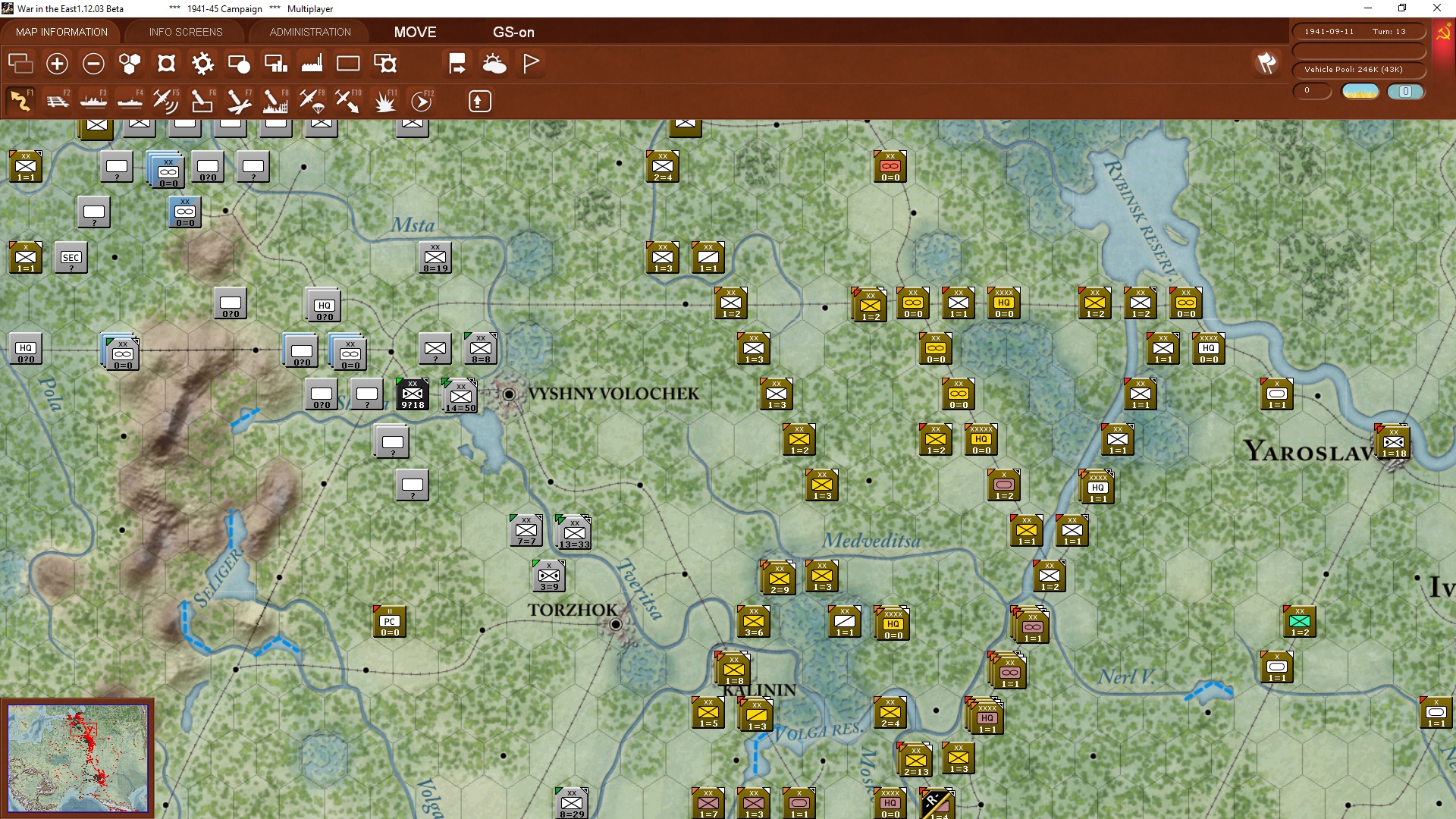
Task: Toggle the hex grid display icon
Action: 130,64
